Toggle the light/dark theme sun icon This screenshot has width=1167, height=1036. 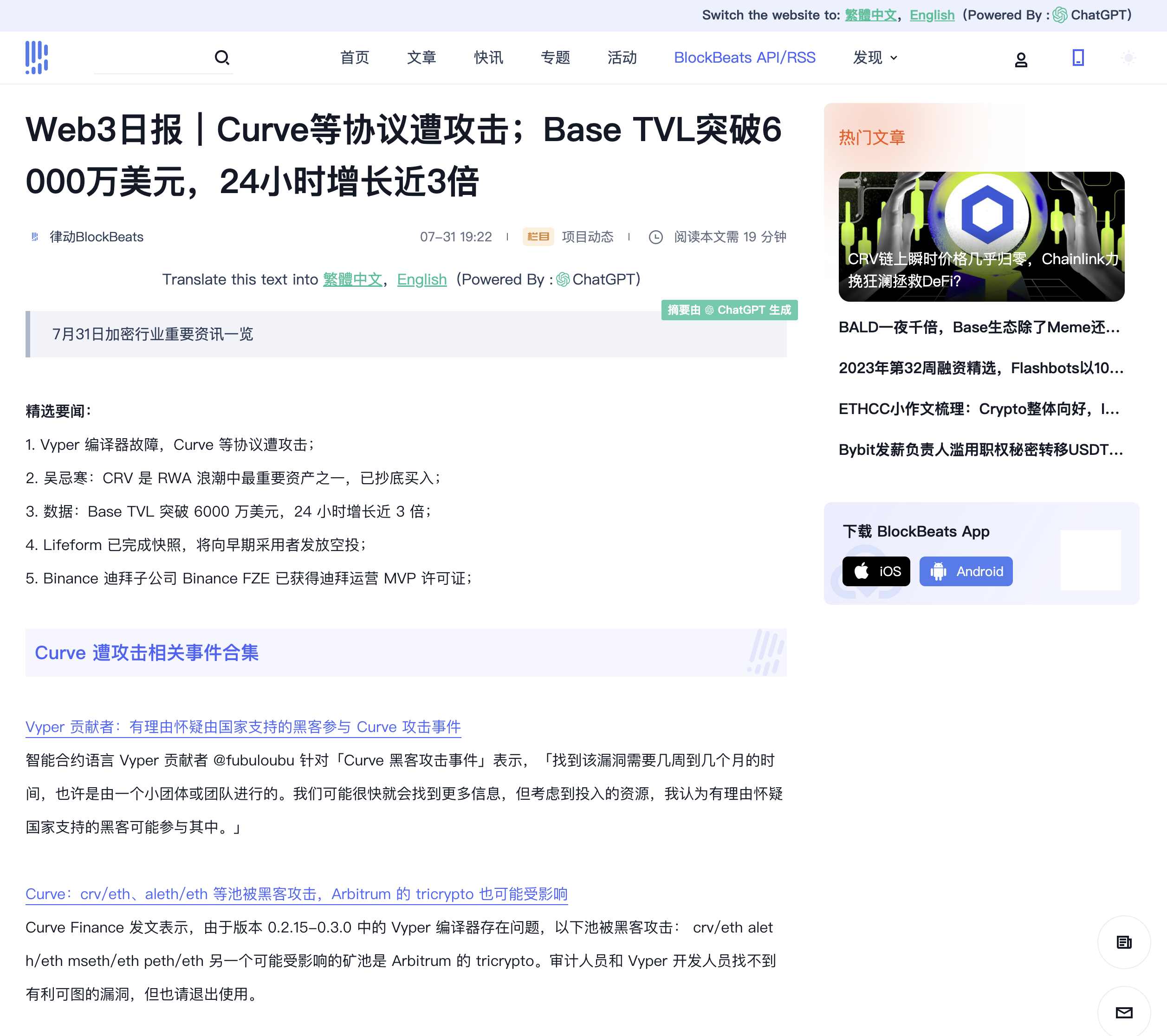1128,58
